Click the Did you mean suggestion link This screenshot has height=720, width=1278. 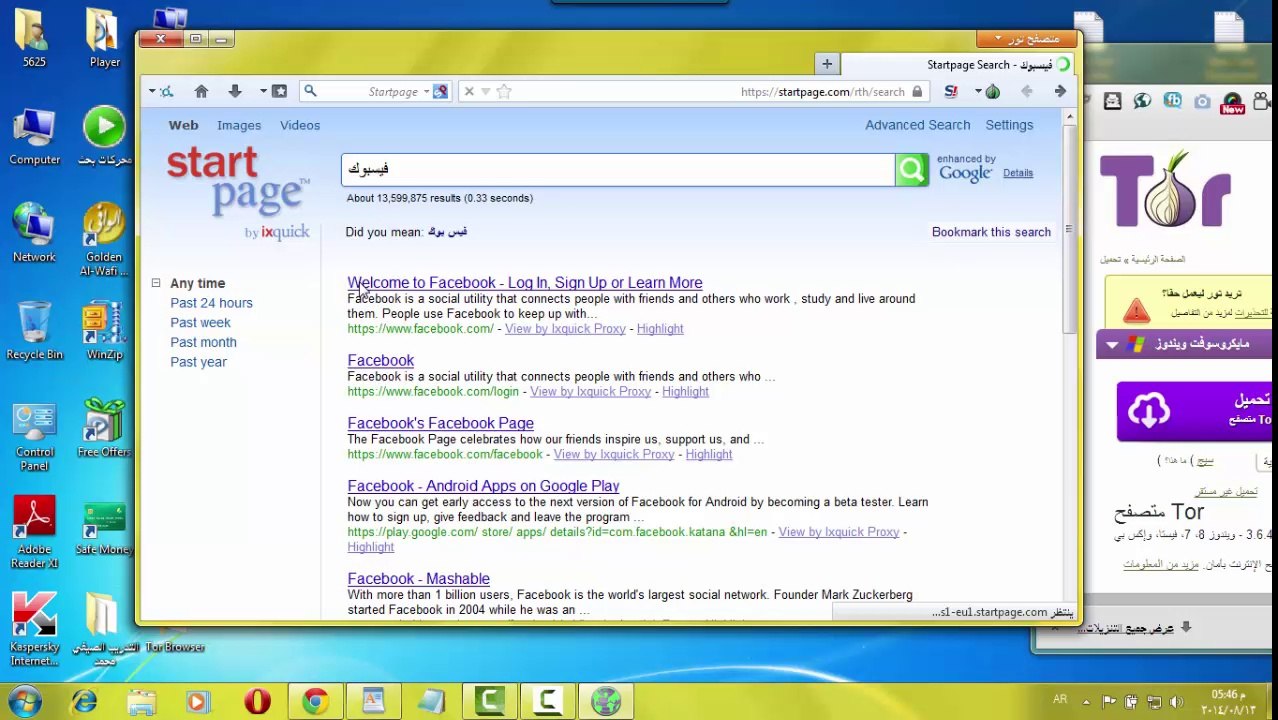pyautogui.click(x=447, y=232)
